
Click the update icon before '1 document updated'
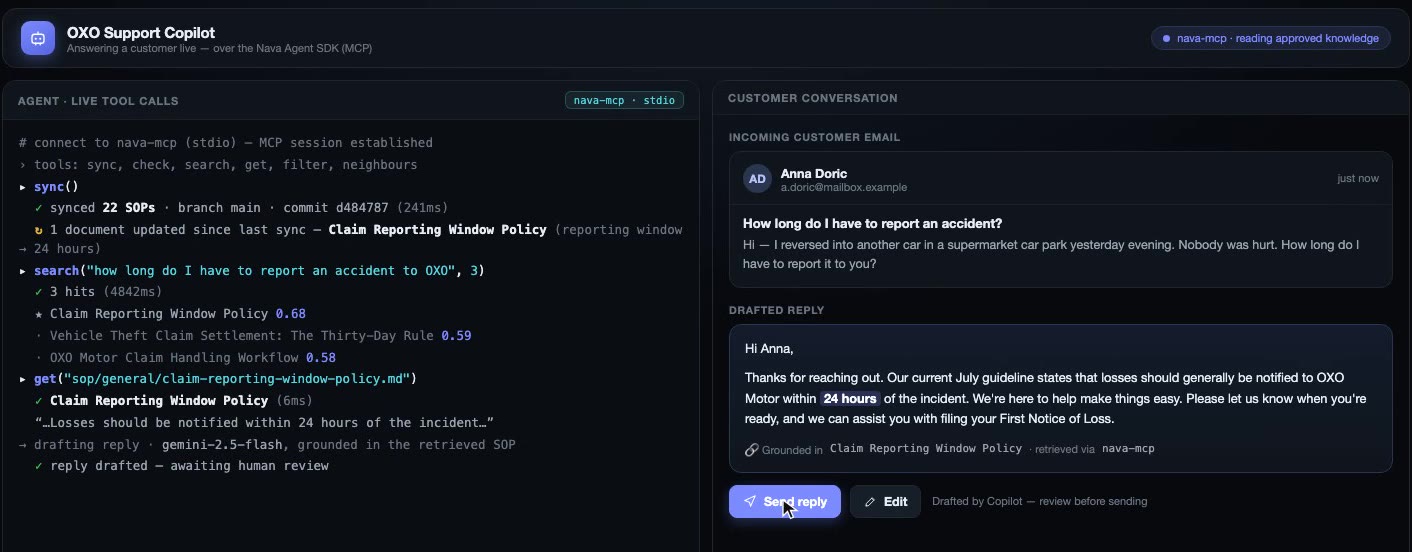[x=38, y=230]
